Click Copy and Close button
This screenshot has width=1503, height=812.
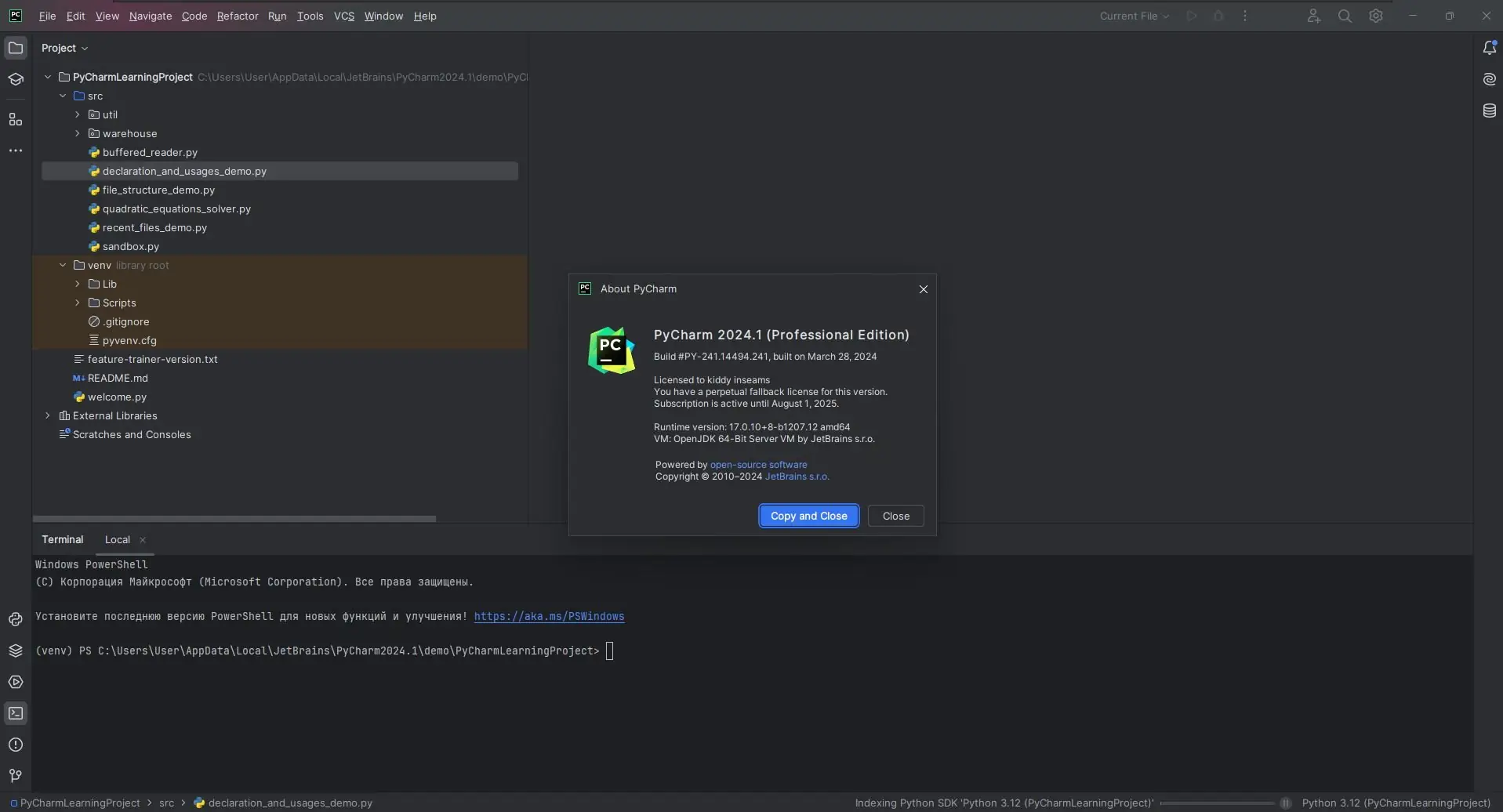pos(808,516)
